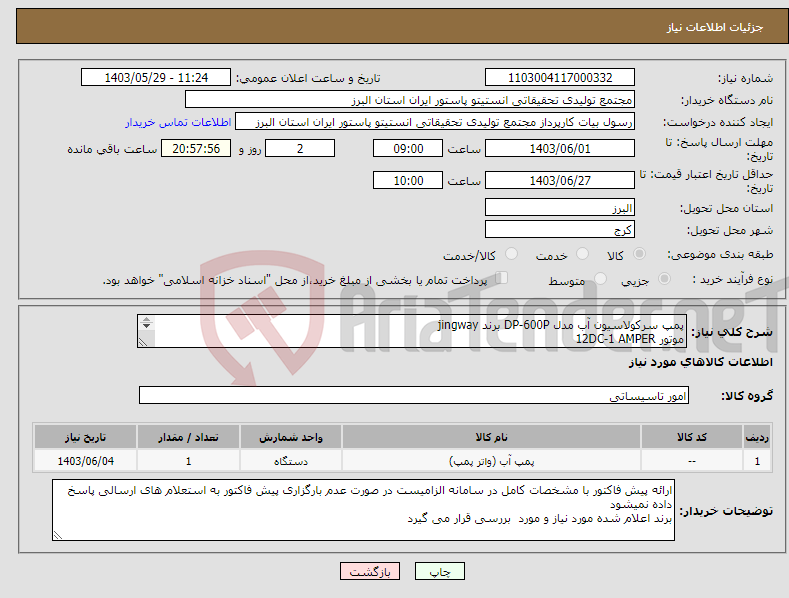
Task: Click the تاریخ نیاز column header
Action: point(86,437)
